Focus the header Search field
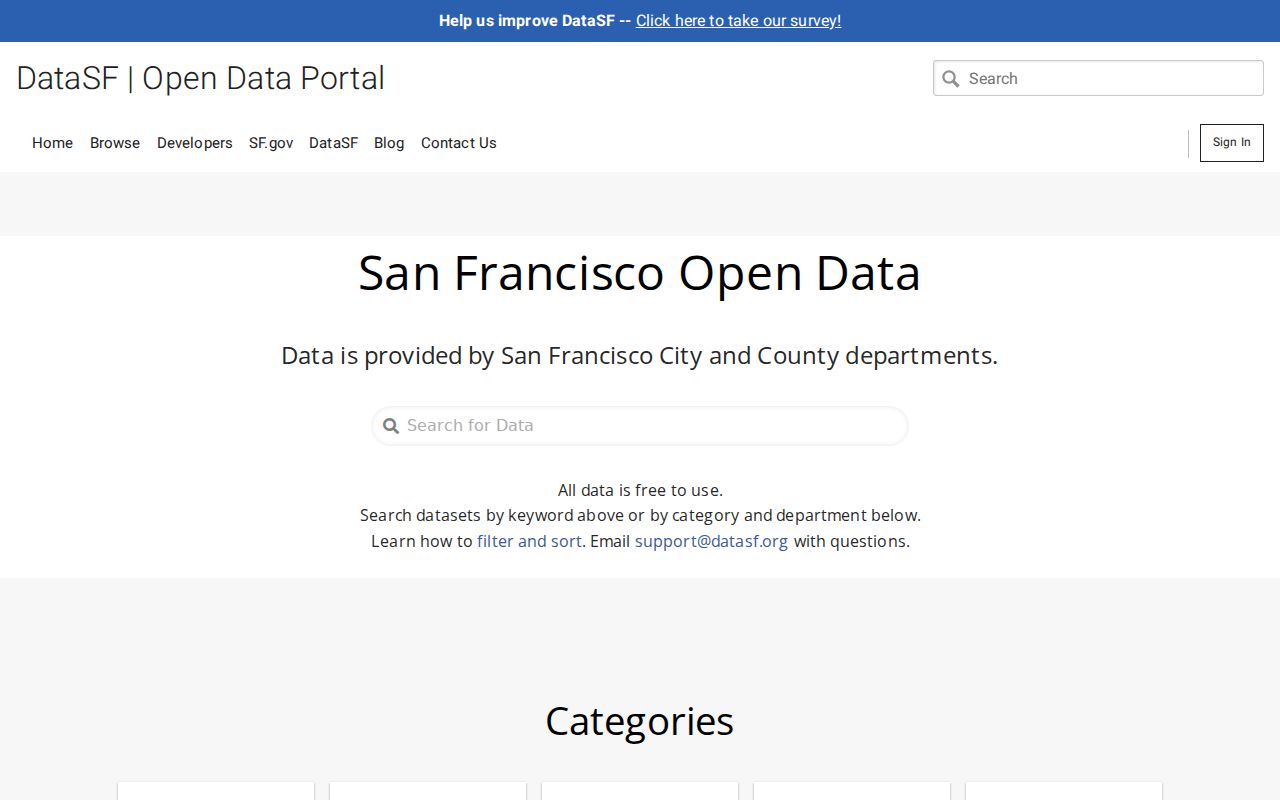Image resolution: width=1280 pixels, height=800 pixels. [x=1098, y=78]
